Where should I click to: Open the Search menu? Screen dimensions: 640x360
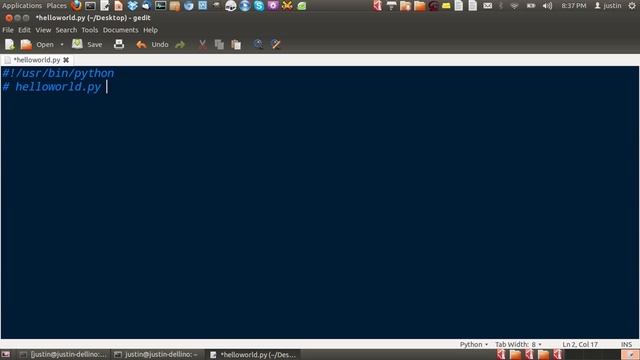pyautogui.click(x=66, y=30)
